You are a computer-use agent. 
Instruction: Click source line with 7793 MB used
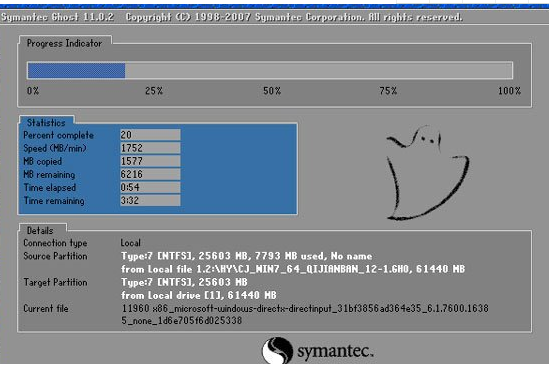click(x=246, y=256)
